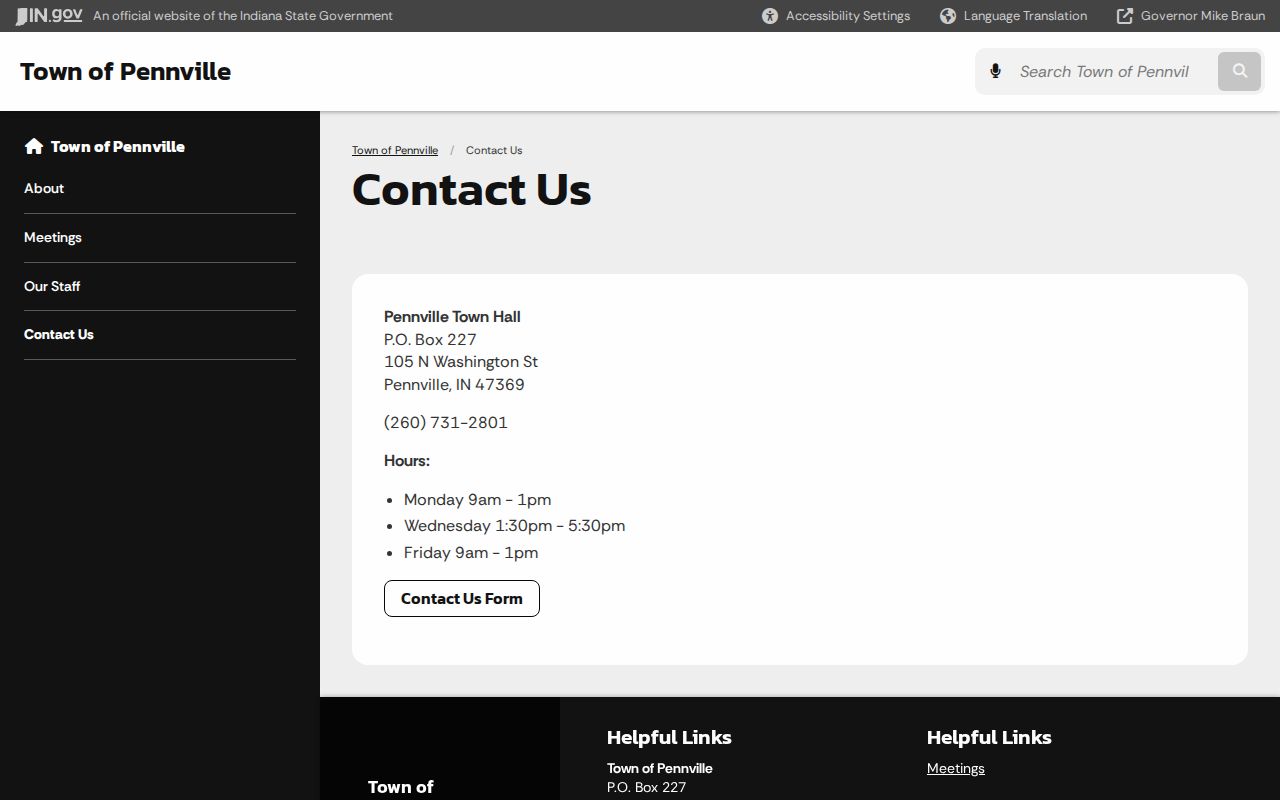Open the Contact Us Form button
The image size is (1280, 800).
[x=462, y=599]
